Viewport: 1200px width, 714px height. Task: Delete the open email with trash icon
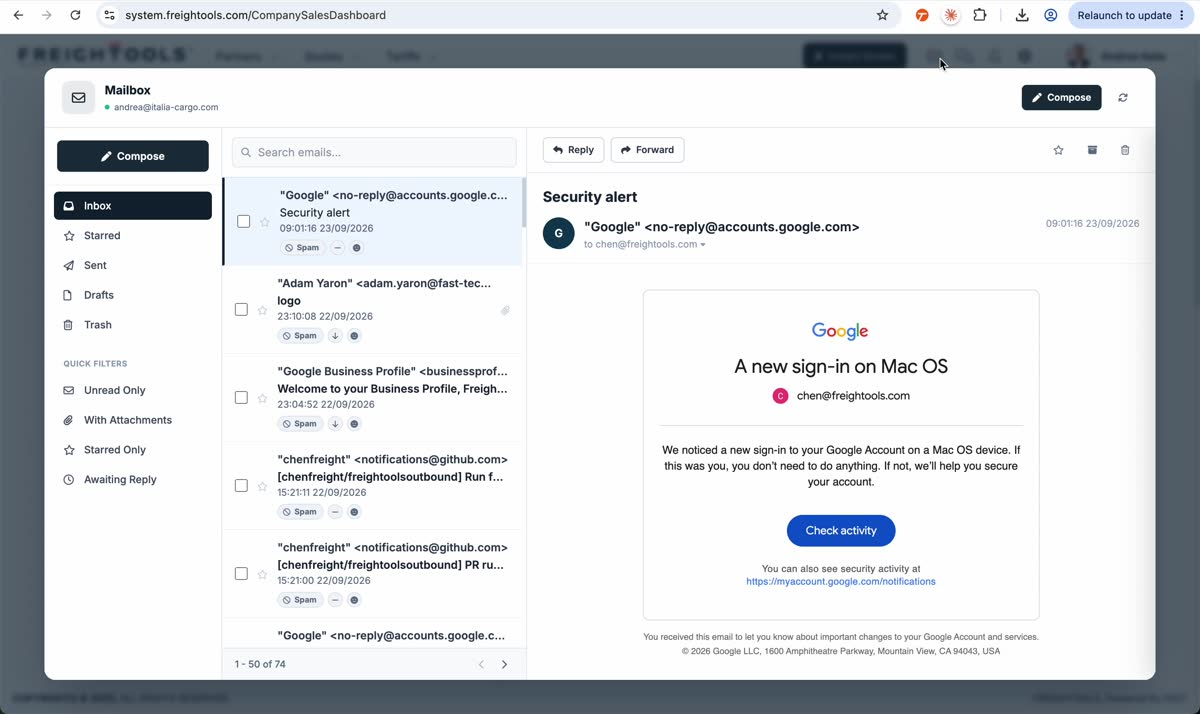1125,150
